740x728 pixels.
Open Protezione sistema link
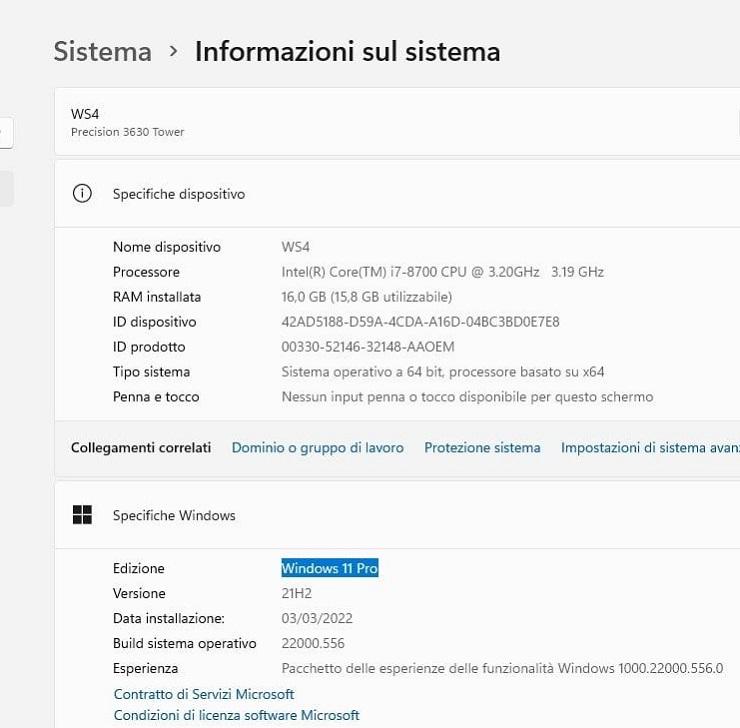click(x=482, y=447)
